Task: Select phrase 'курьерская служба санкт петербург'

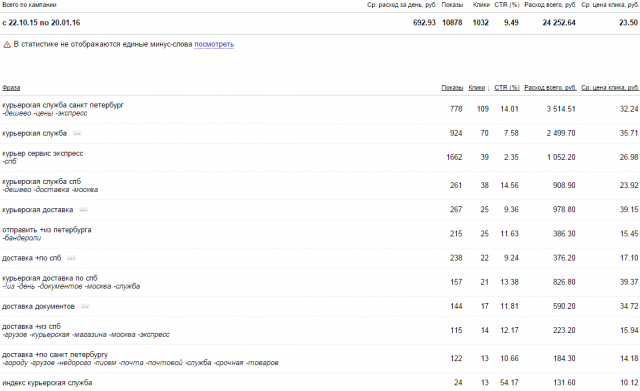Action: coord(63,105)
